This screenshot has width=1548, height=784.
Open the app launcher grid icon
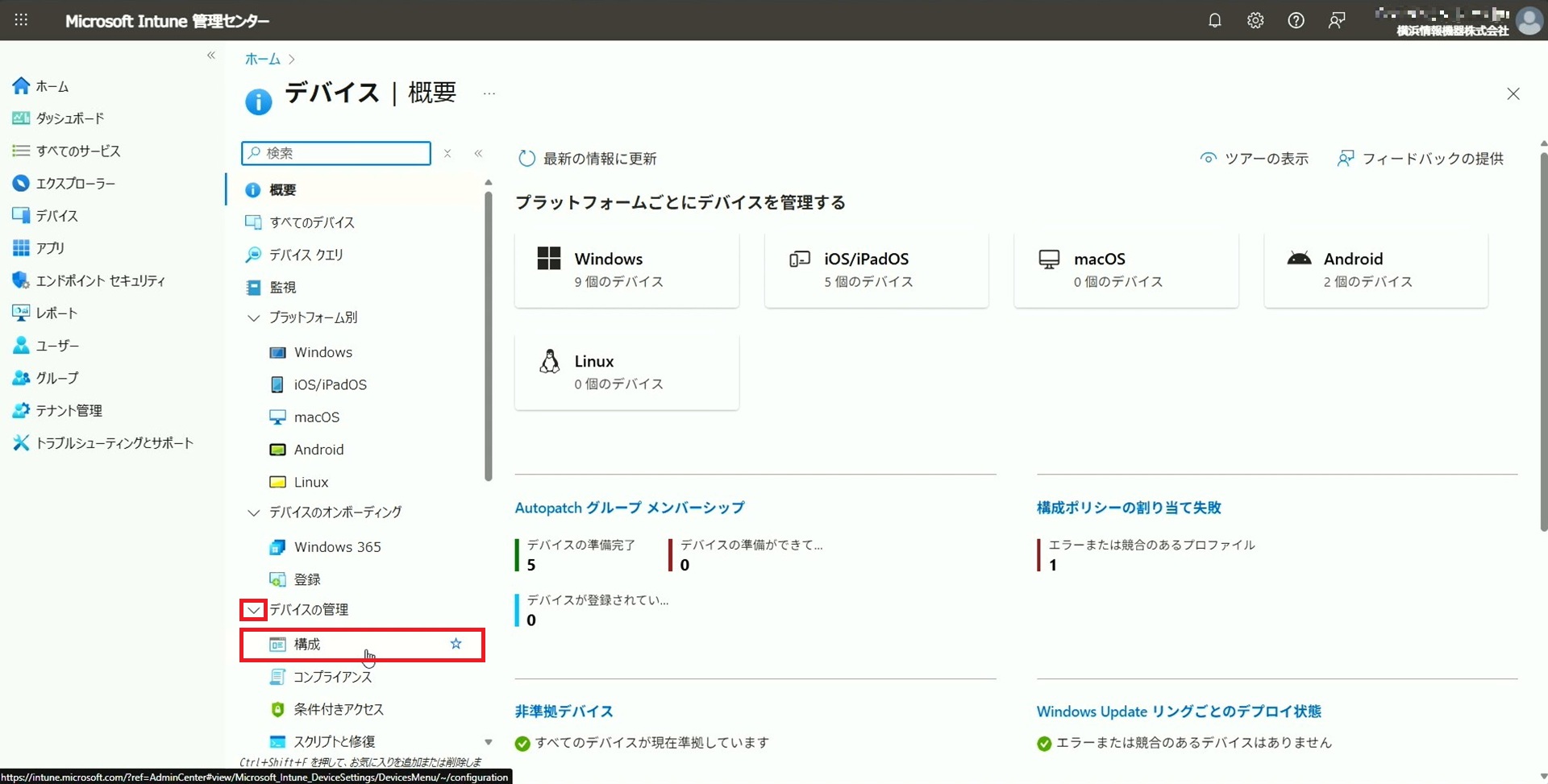pos(21,21)
